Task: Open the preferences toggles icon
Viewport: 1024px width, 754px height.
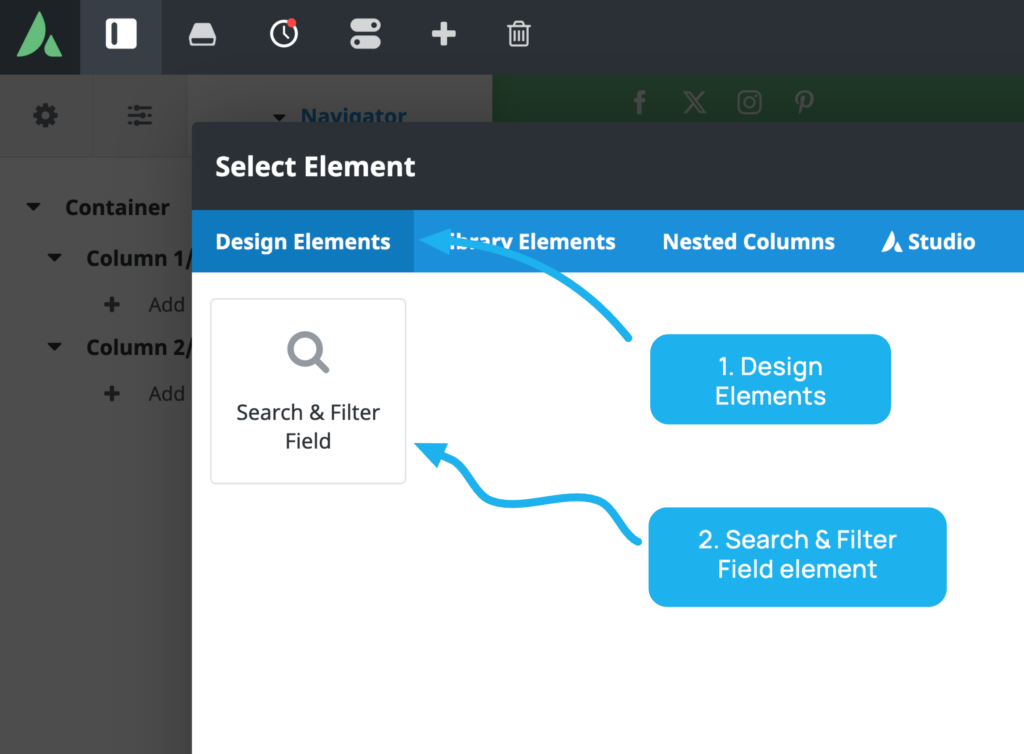Action: point(365,34)
